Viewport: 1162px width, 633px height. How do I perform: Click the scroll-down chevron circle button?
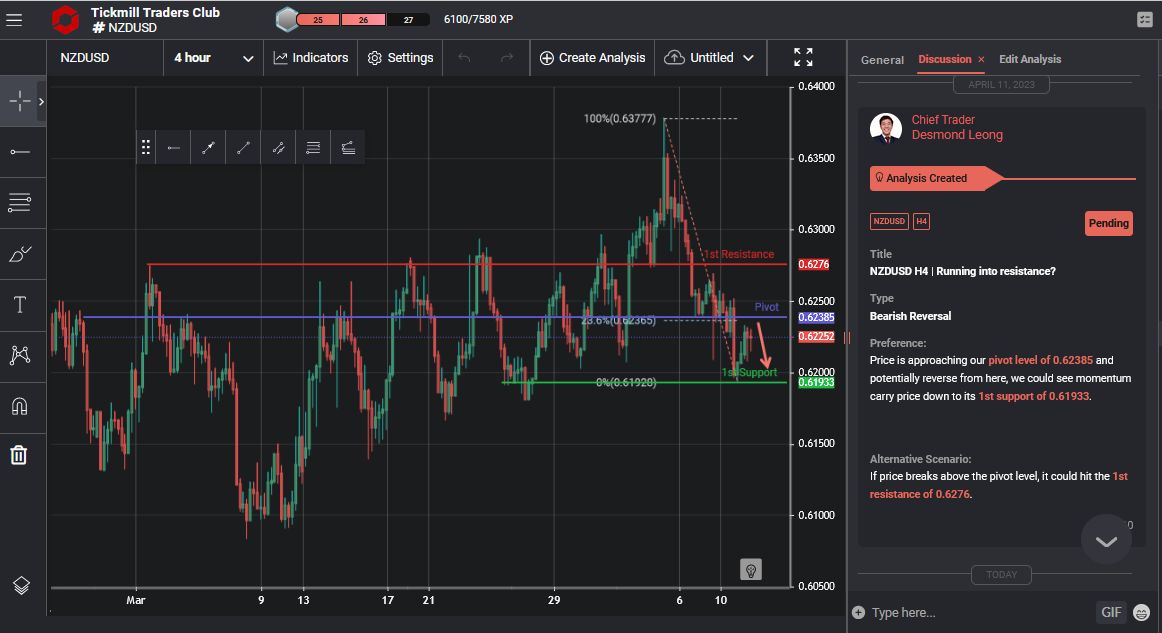point(1106,540)
